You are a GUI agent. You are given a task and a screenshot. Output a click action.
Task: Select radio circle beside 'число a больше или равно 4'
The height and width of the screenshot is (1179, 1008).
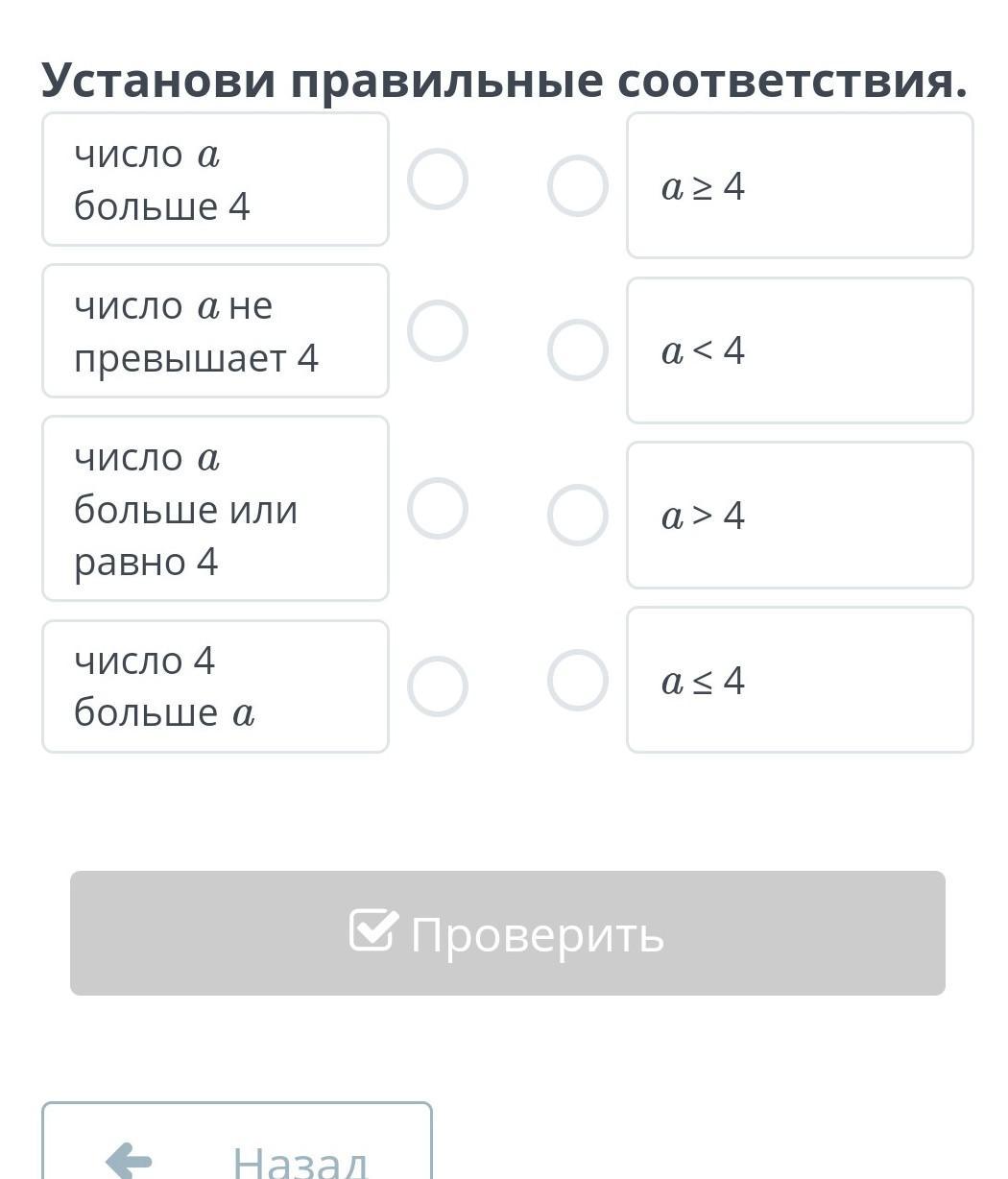(x=437, y=508)
